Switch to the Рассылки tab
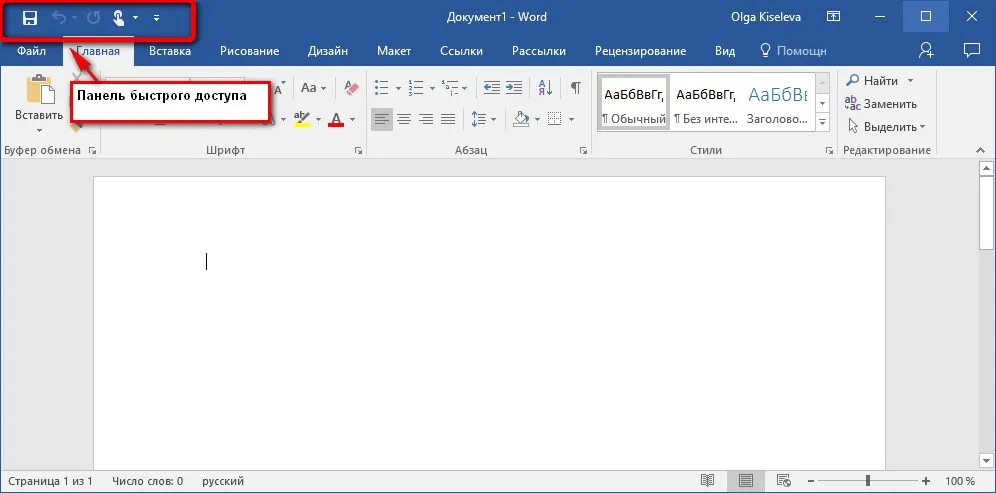996x493 pixels. point(539,51)
